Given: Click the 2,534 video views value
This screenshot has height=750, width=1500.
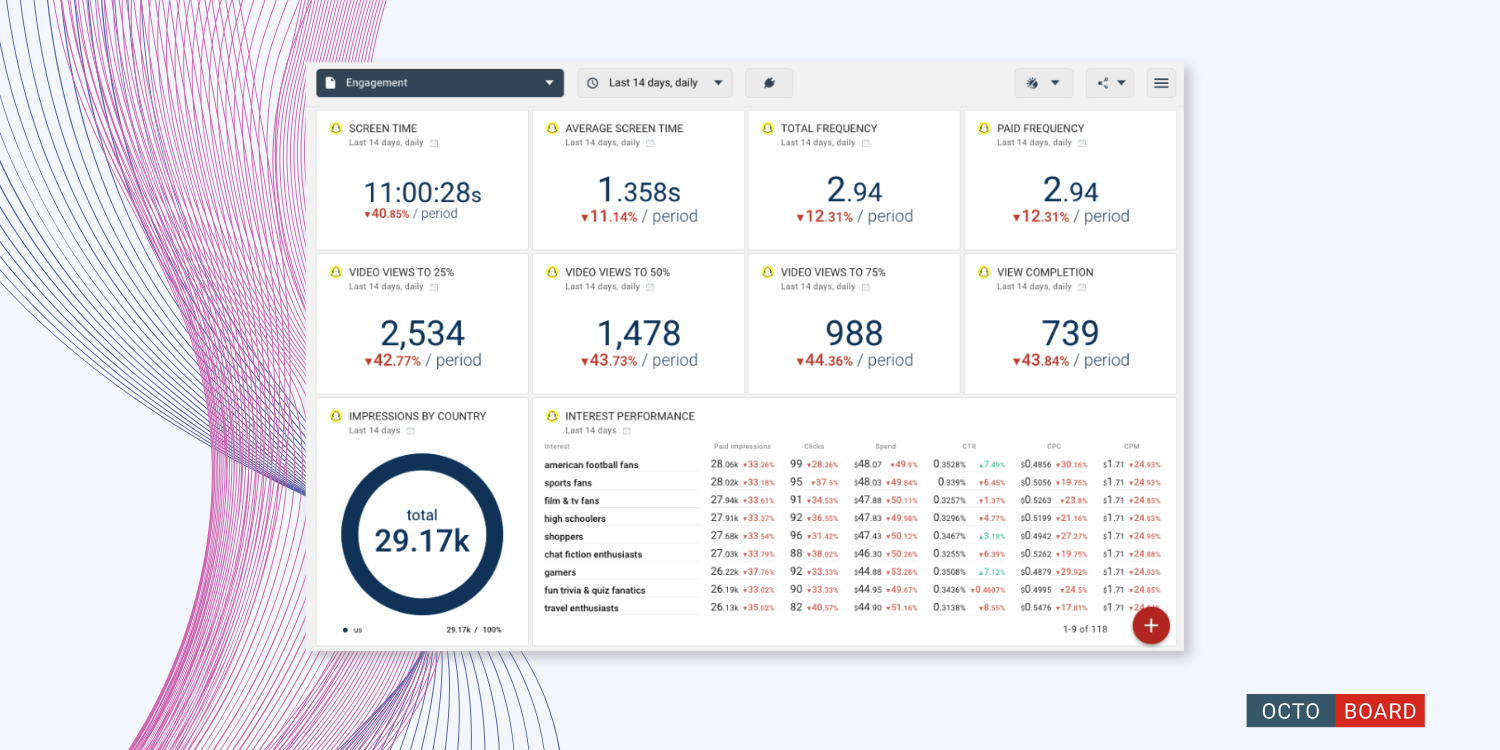Looking at the screenshot, I should pyautogui.click(x=422, y=334).
